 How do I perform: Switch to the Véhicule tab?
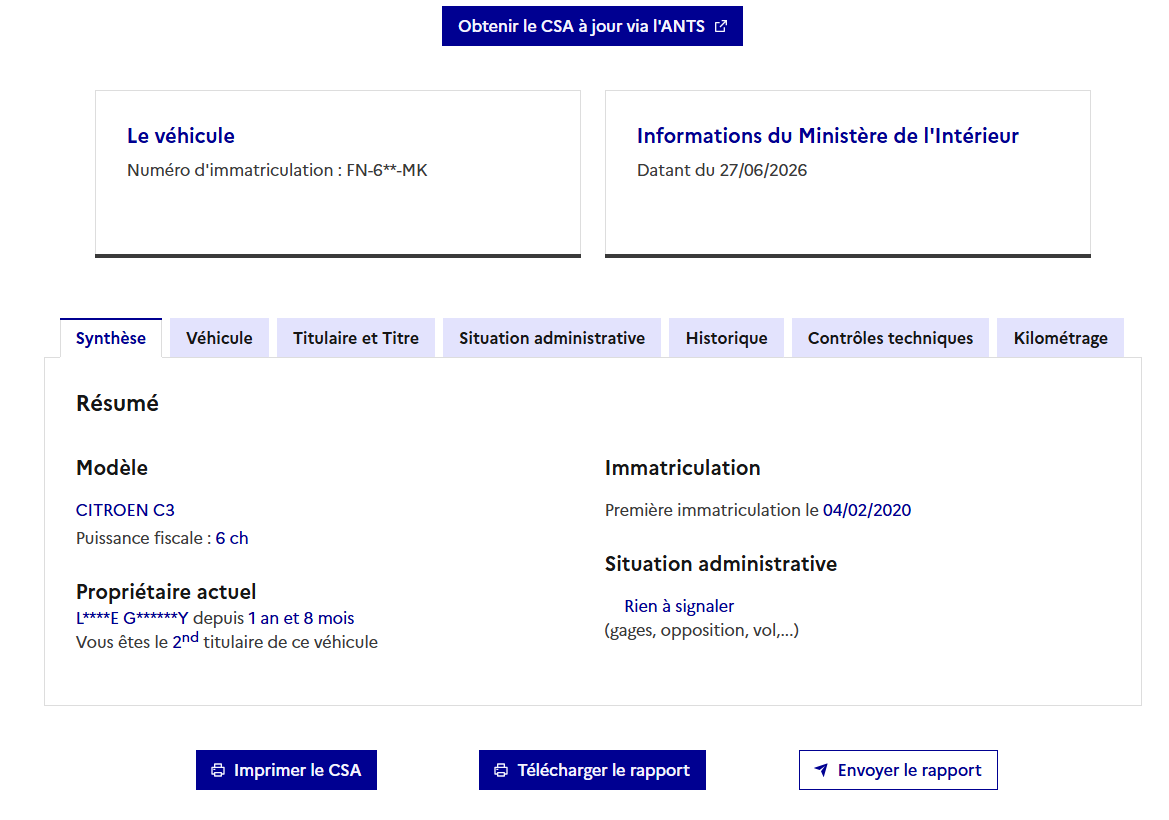pos(219,338)
